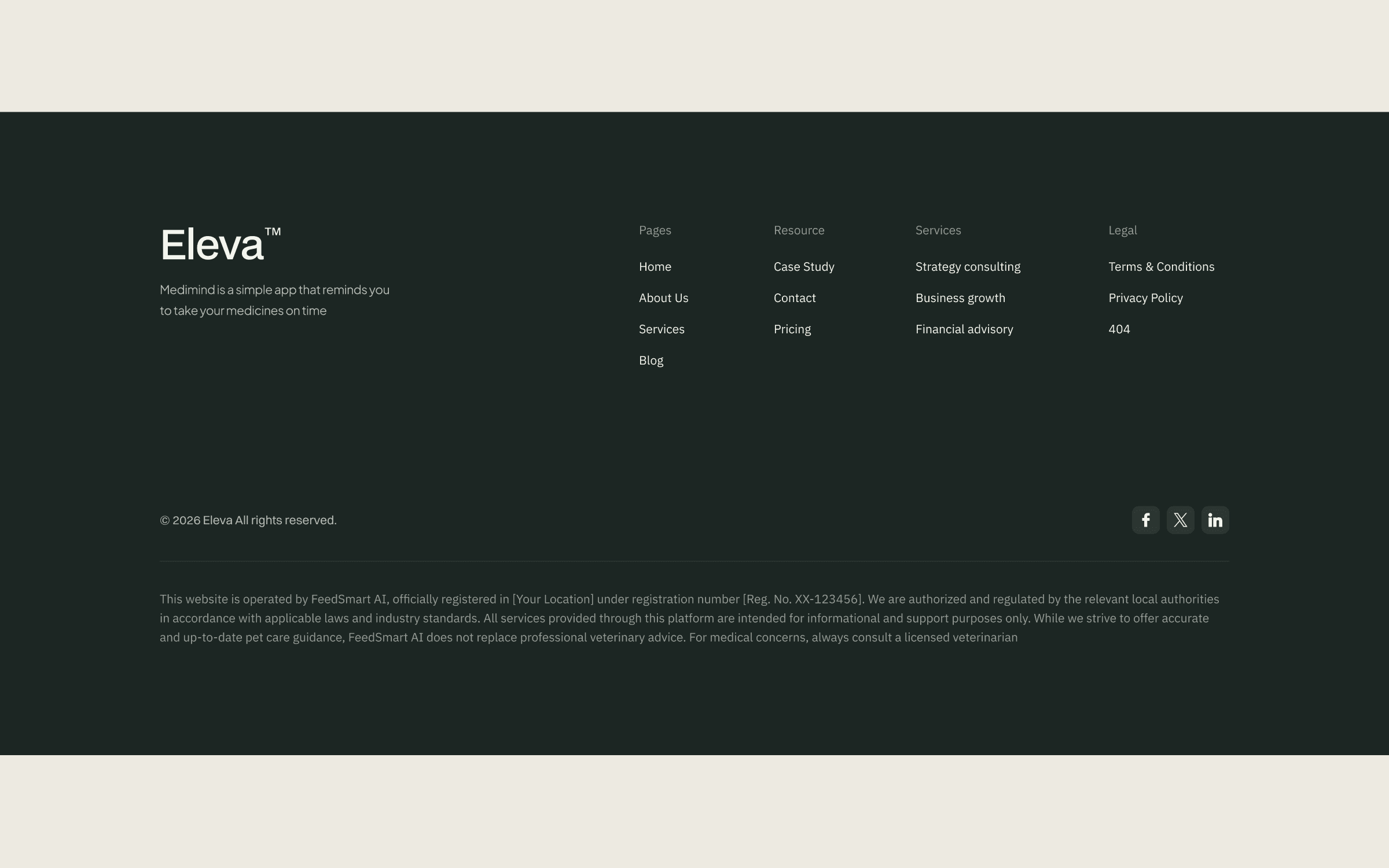This screenshot has width=1389, height=868.
Task: Click the Services column heading
Action: coord(938,230)
